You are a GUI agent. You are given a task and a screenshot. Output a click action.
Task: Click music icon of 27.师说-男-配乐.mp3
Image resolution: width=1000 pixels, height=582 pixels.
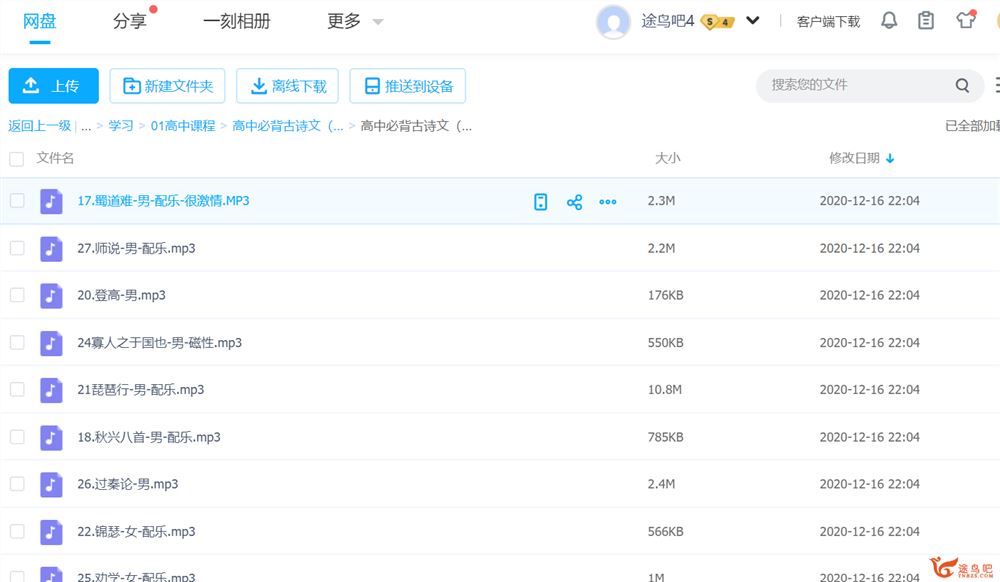pyautogui.click(x=51, y=249)
